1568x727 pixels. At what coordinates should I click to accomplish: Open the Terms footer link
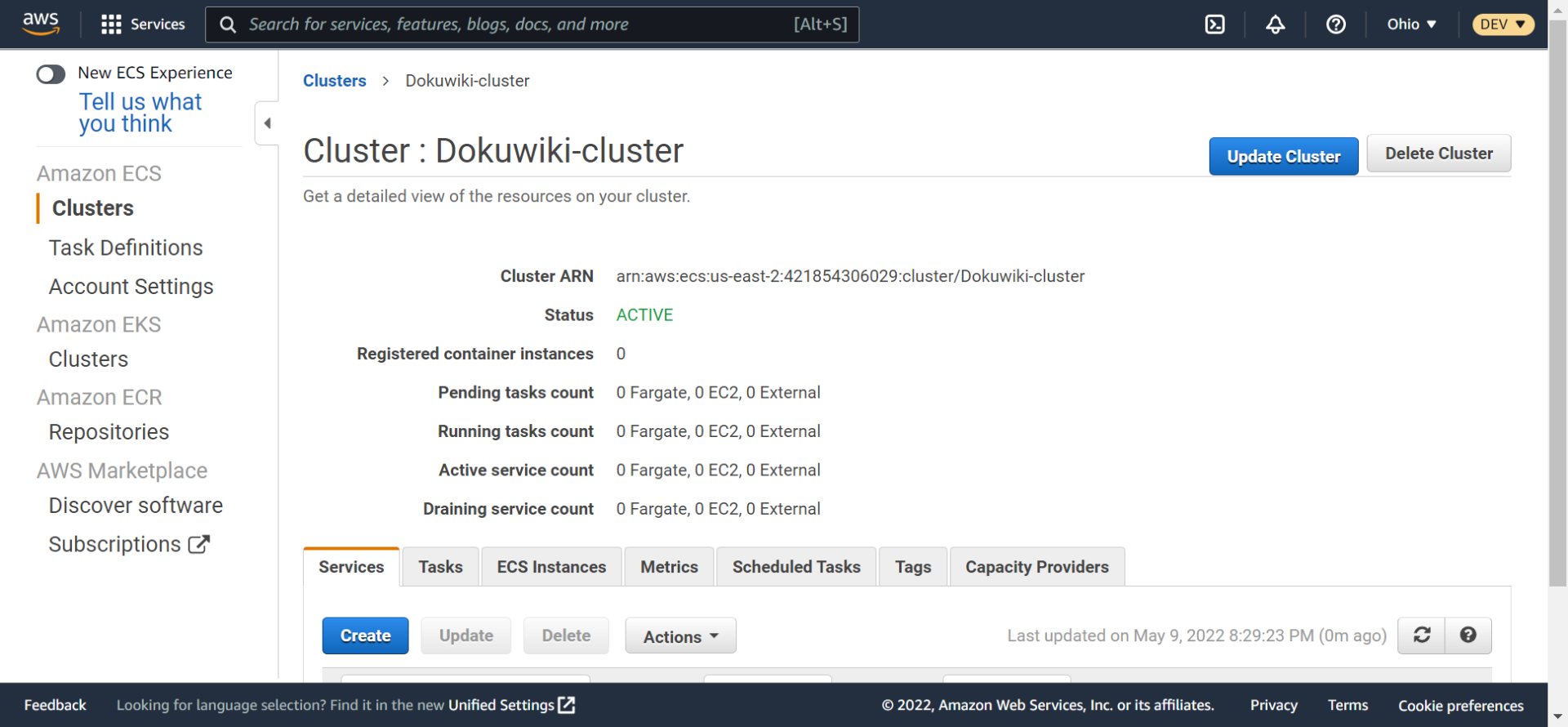[1347, 705]
